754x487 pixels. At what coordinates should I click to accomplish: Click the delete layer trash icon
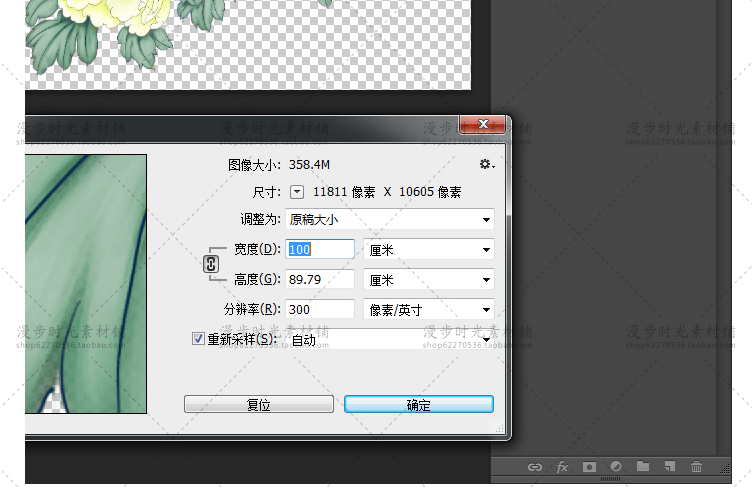tap(696, 467)
